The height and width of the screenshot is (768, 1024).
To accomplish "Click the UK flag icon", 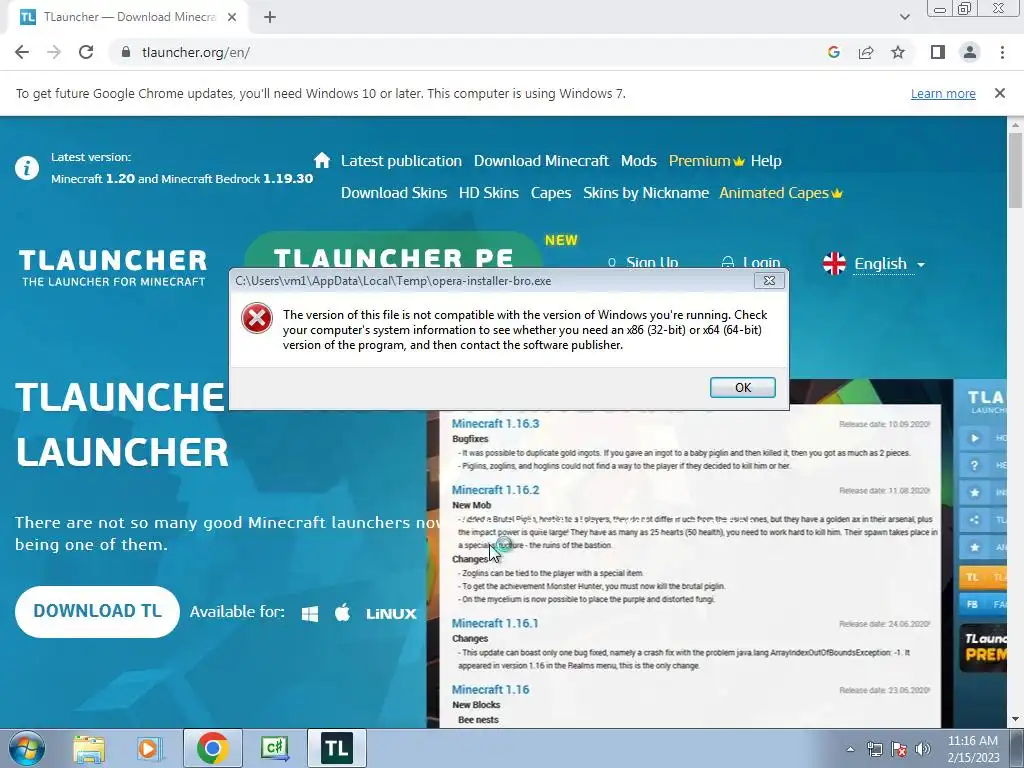I will click(835, 264).
